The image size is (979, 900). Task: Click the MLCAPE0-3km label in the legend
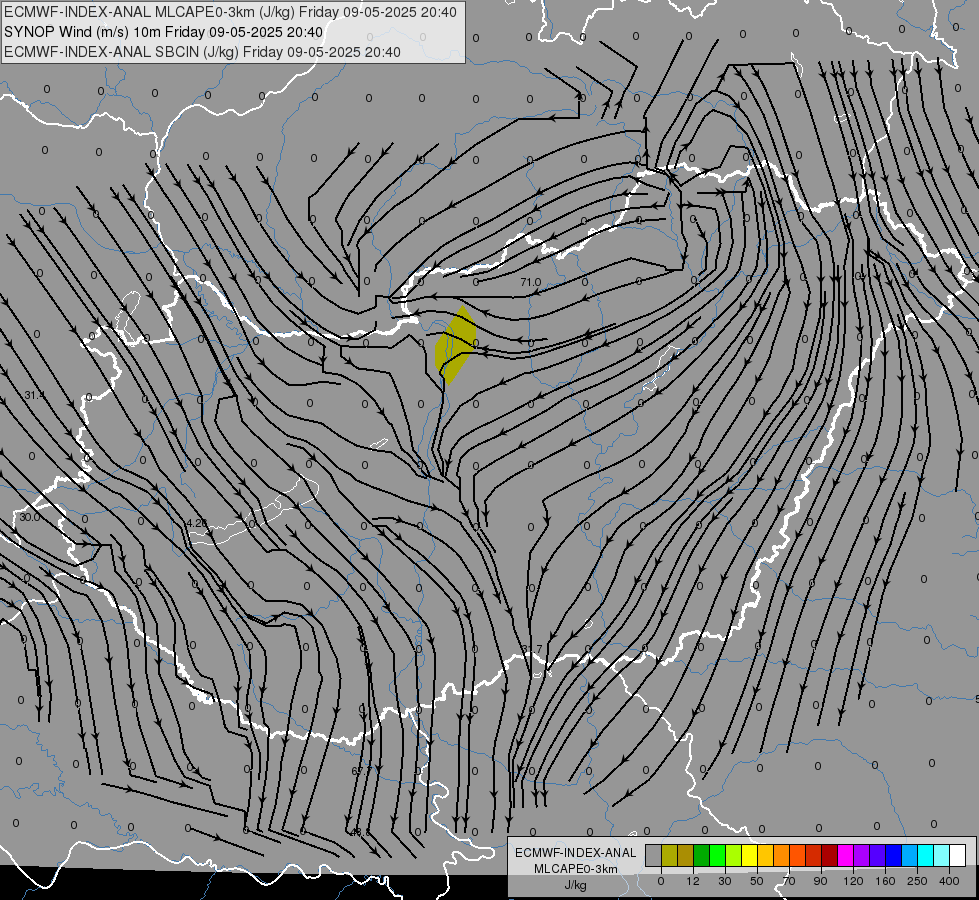point(575,869)
